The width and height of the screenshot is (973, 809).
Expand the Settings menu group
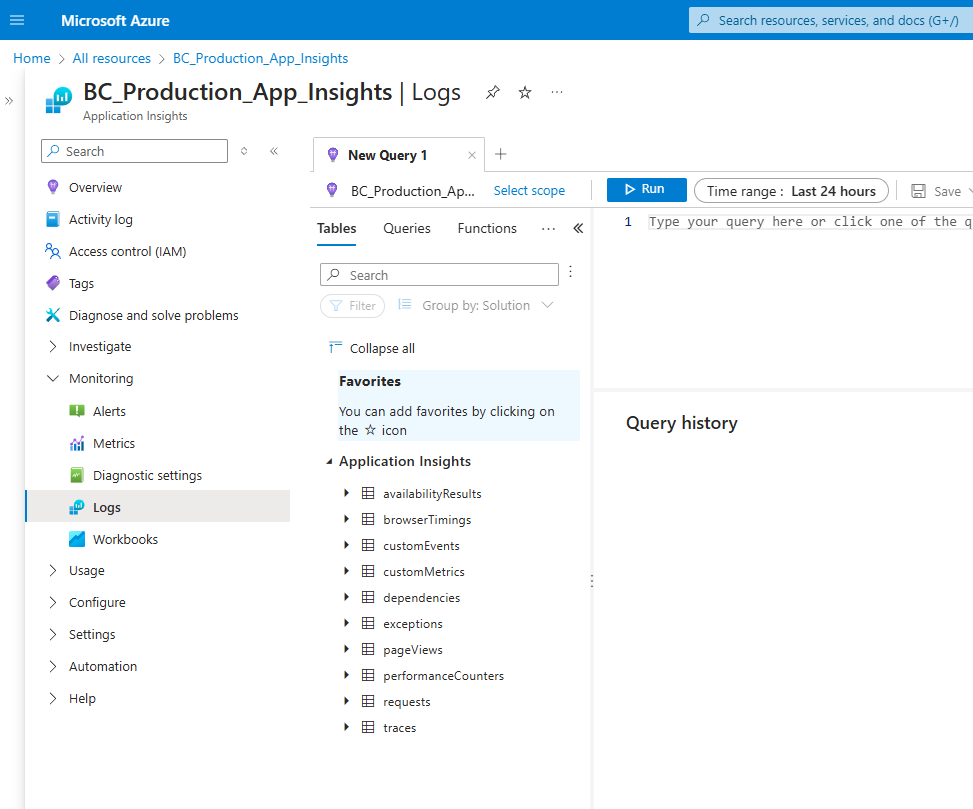[x=53, y=634]
